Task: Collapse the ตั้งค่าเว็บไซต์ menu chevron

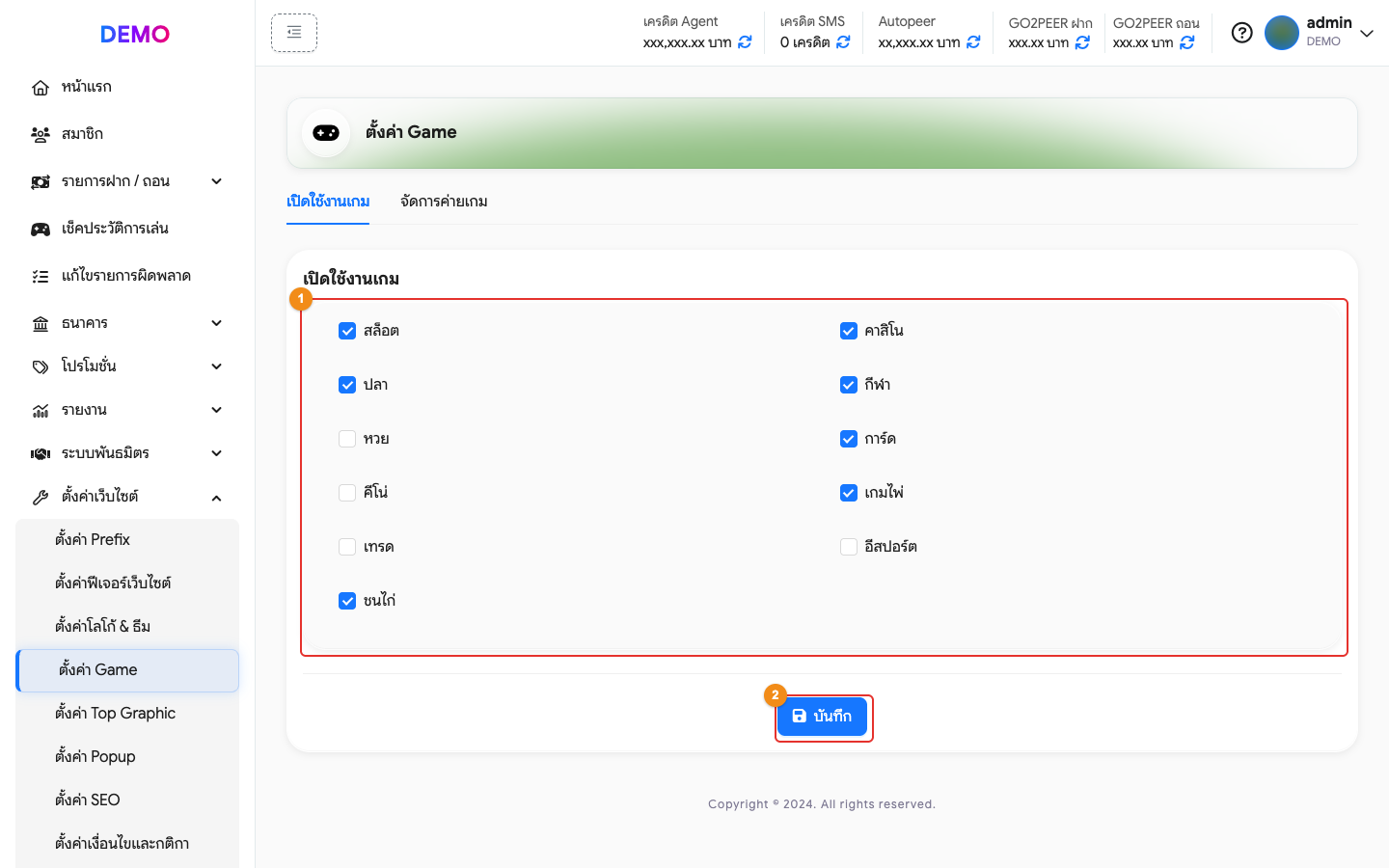Action: tap(217, 498)
